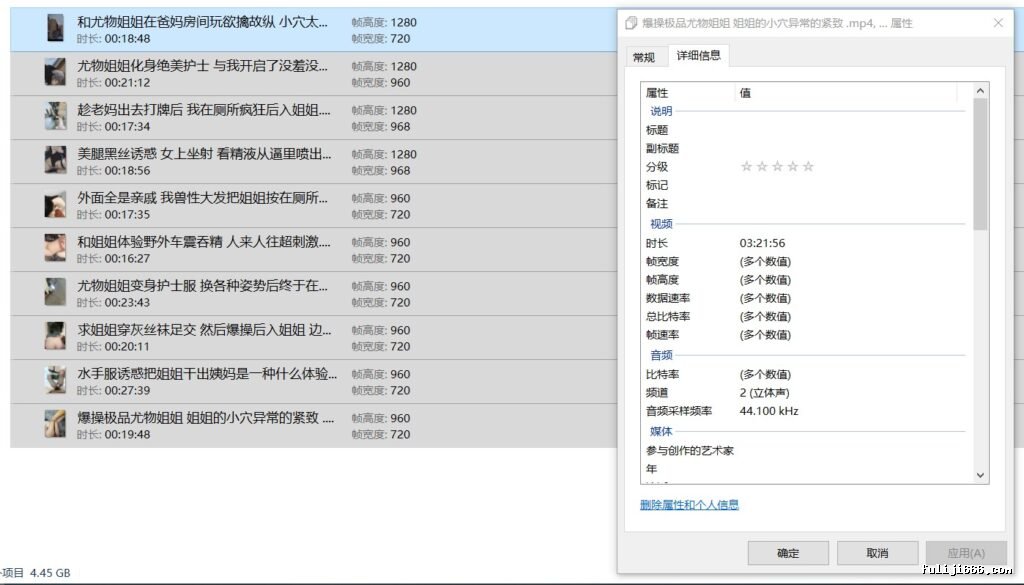Click the 媒体 section heading
Viewport: 1024px width, 585px height.
coord(661,431)
